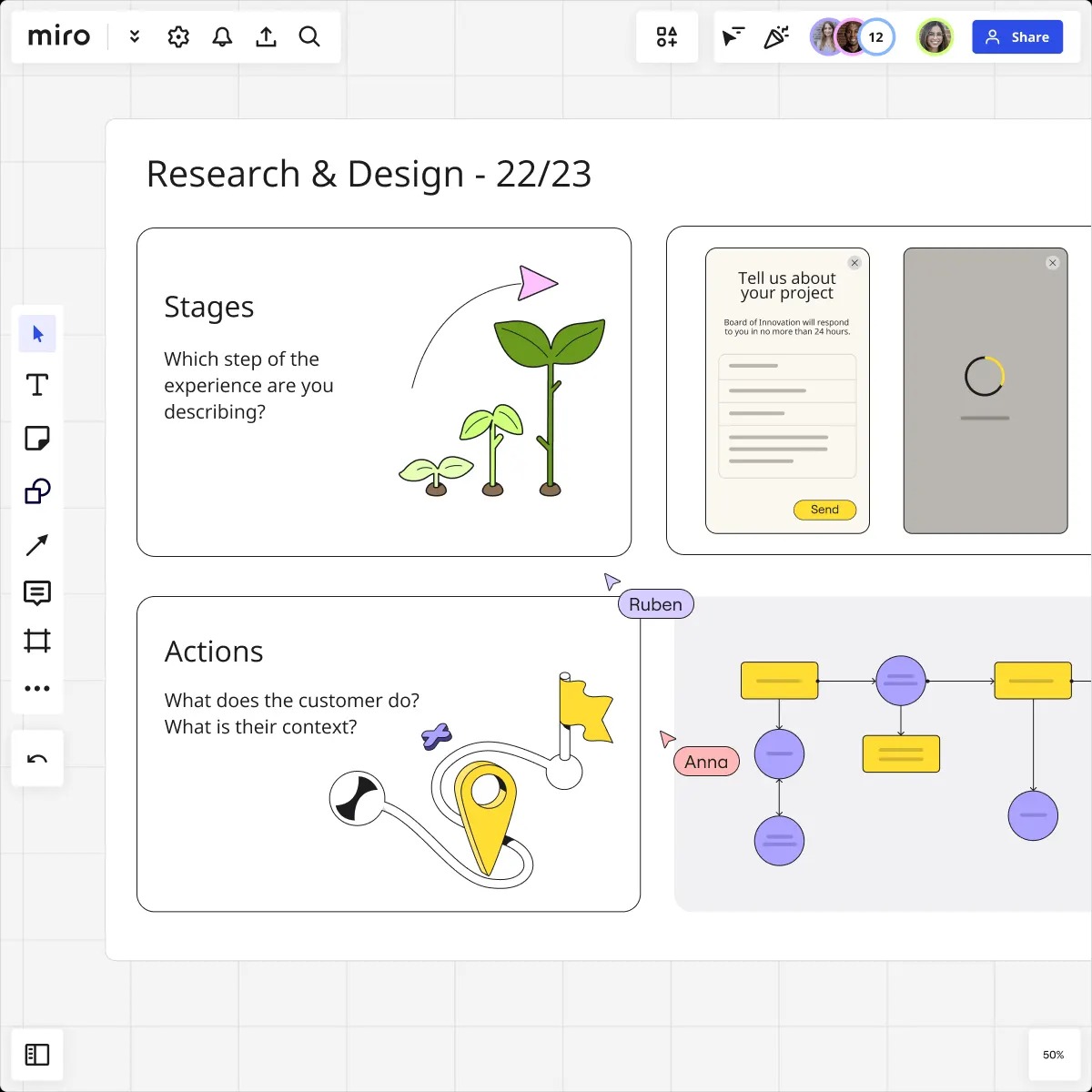Open the main menu via miro logo
The height and width of the screenshot is (1092, 1092).
(58, 36)
